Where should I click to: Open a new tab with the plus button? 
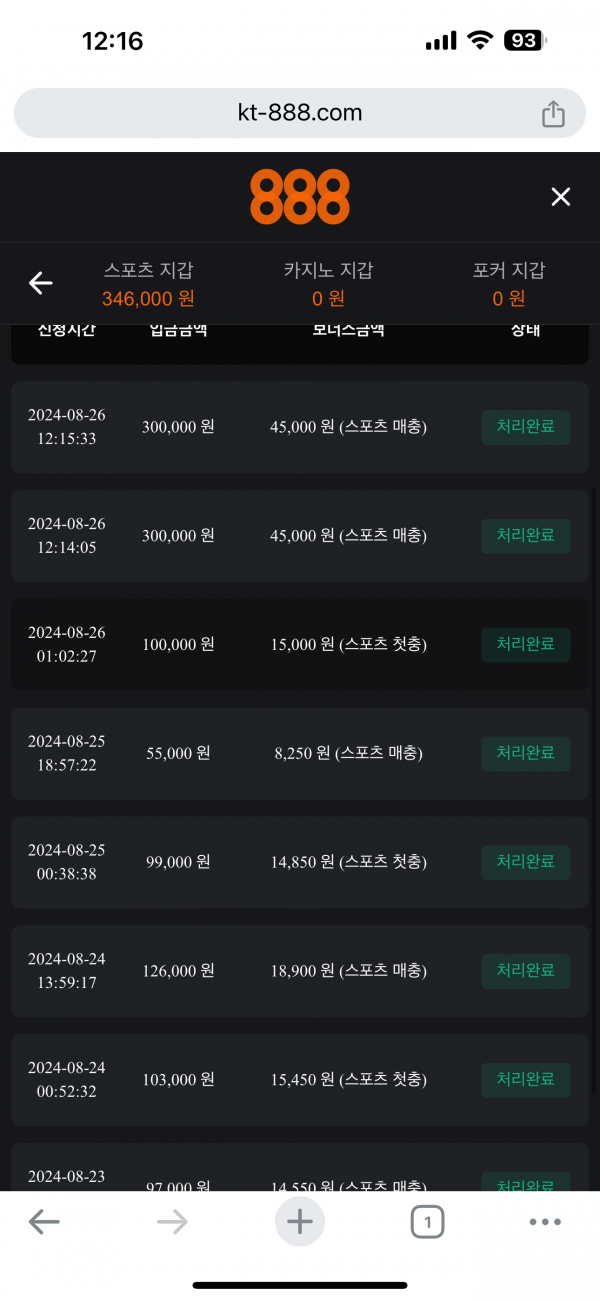click(300, 1221)
